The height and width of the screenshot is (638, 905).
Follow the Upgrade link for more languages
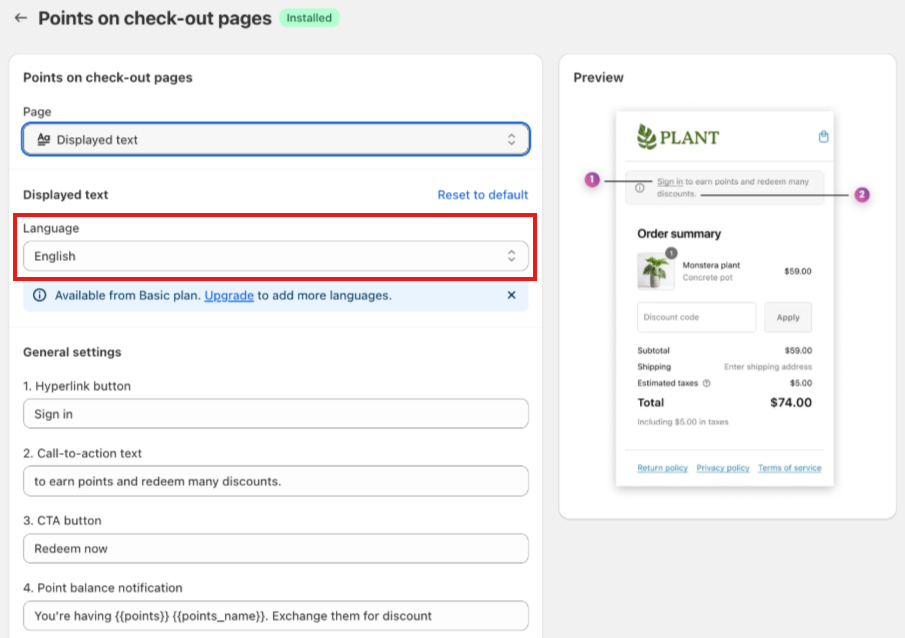pyautogui.click(x=229, y=295)
